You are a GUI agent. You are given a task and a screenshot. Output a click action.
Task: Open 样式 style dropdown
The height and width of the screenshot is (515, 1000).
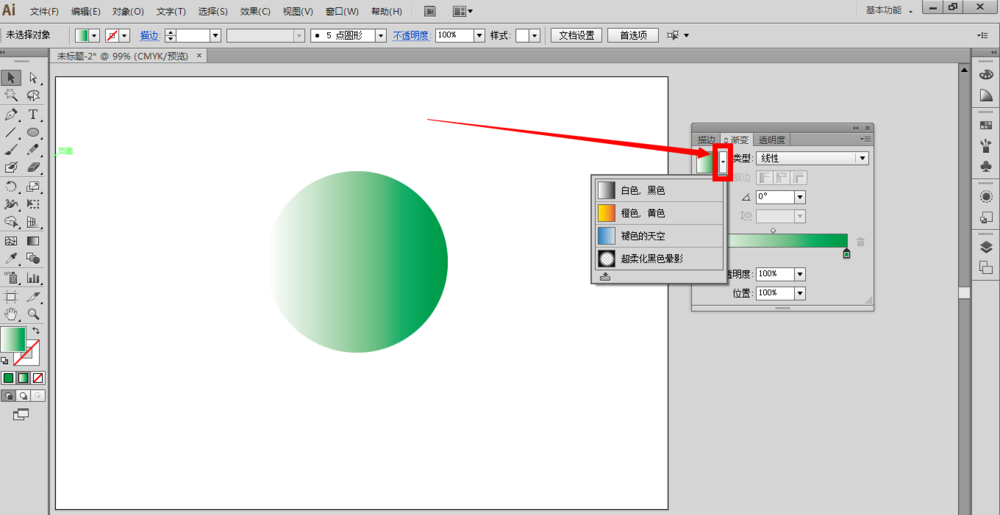pyautogui.click(x=534, y=36)
